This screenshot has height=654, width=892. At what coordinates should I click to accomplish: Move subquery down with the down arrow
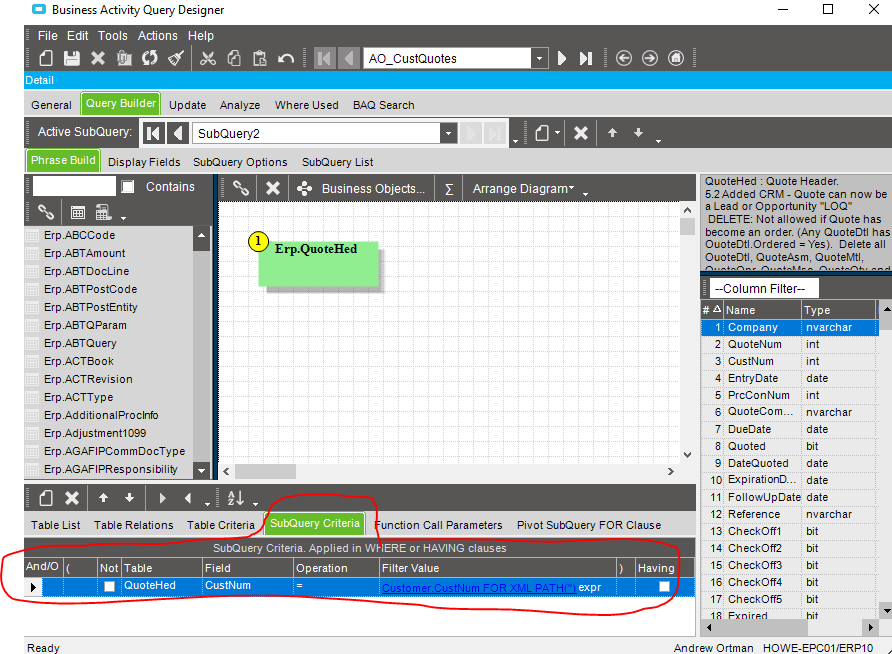pyautogui.click(x=638, y=133)
